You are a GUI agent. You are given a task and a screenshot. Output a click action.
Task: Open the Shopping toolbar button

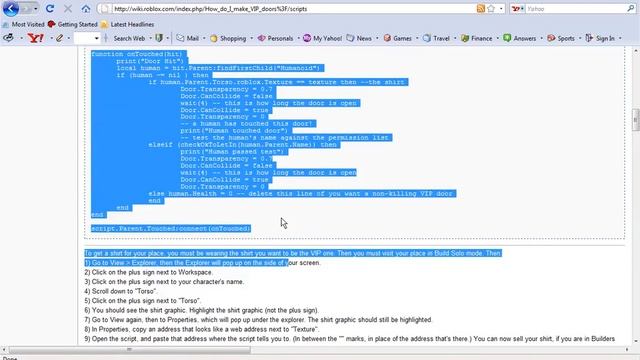228,38
